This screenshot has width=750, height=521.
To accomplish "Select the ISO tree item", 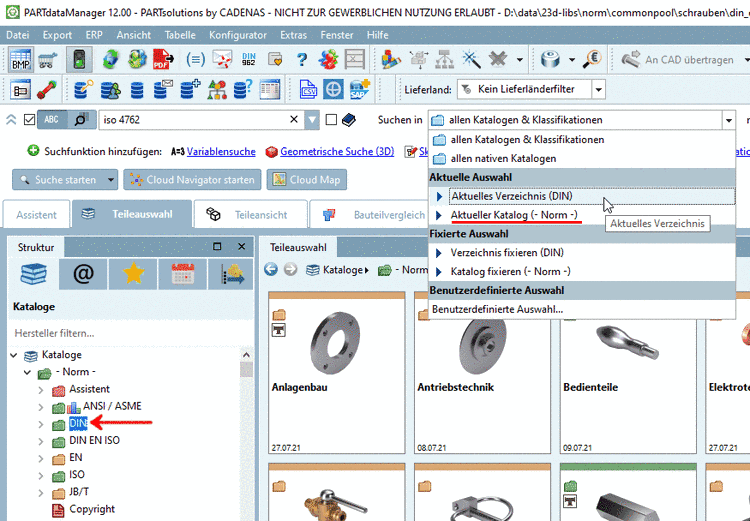I will click(x=77, y=475).
